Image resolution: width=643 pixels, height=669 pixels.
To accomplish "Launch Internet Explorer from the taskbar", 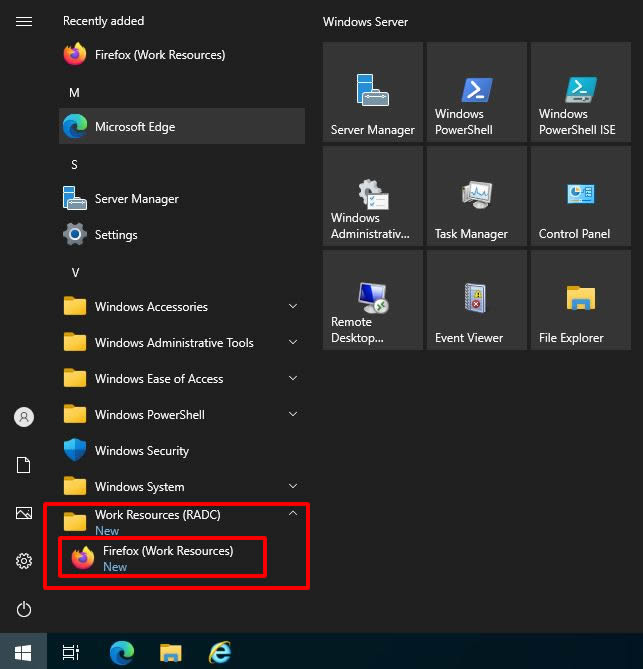I will [x=220, y=652].
